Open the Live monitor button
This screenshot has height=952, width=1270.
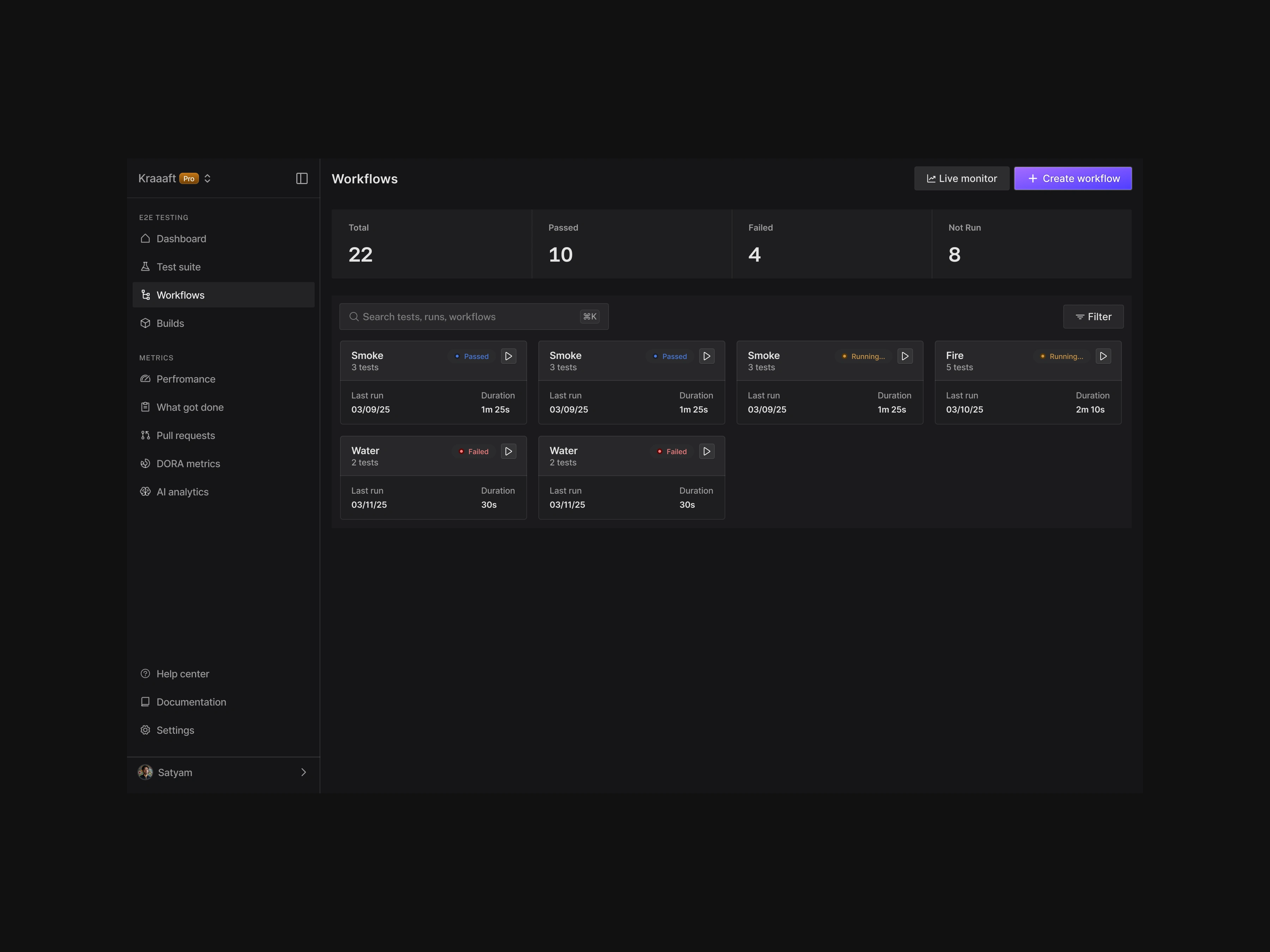961,178
